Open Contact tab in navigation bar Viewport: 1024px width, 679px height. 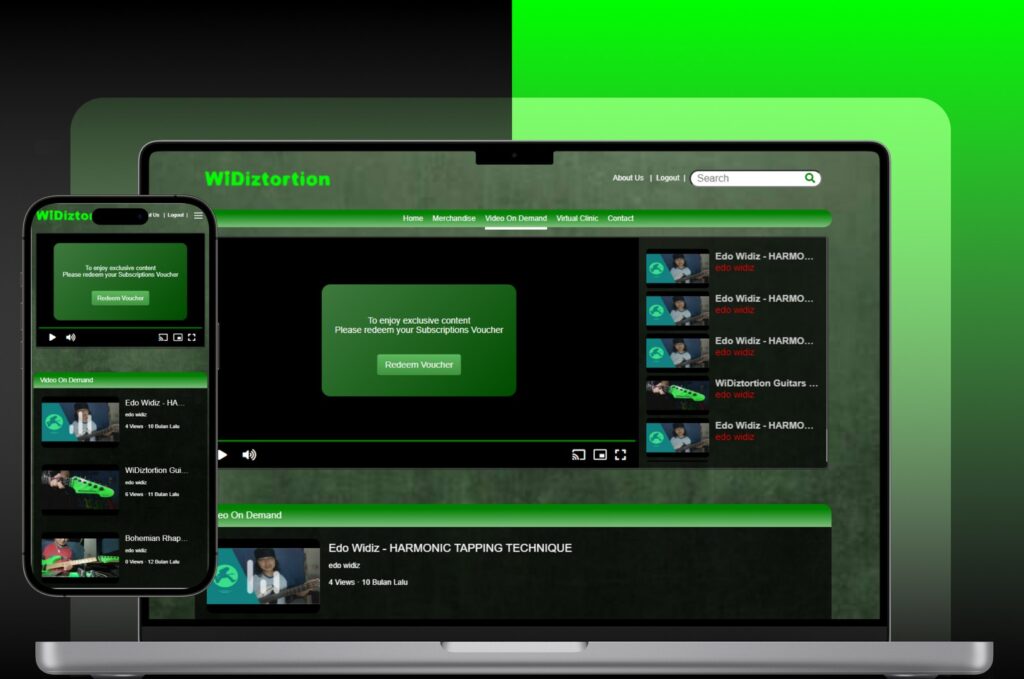620,218
